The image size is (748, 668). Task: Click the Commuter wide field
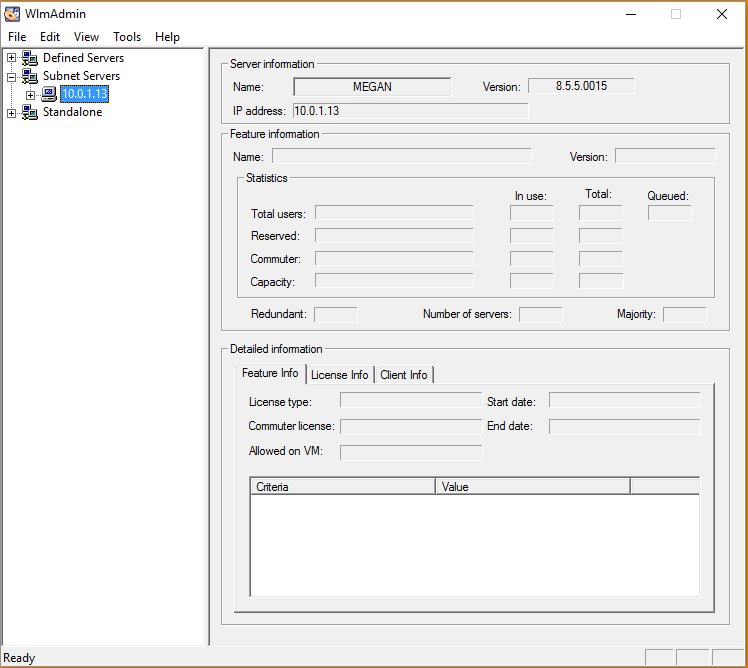[394, 259]
